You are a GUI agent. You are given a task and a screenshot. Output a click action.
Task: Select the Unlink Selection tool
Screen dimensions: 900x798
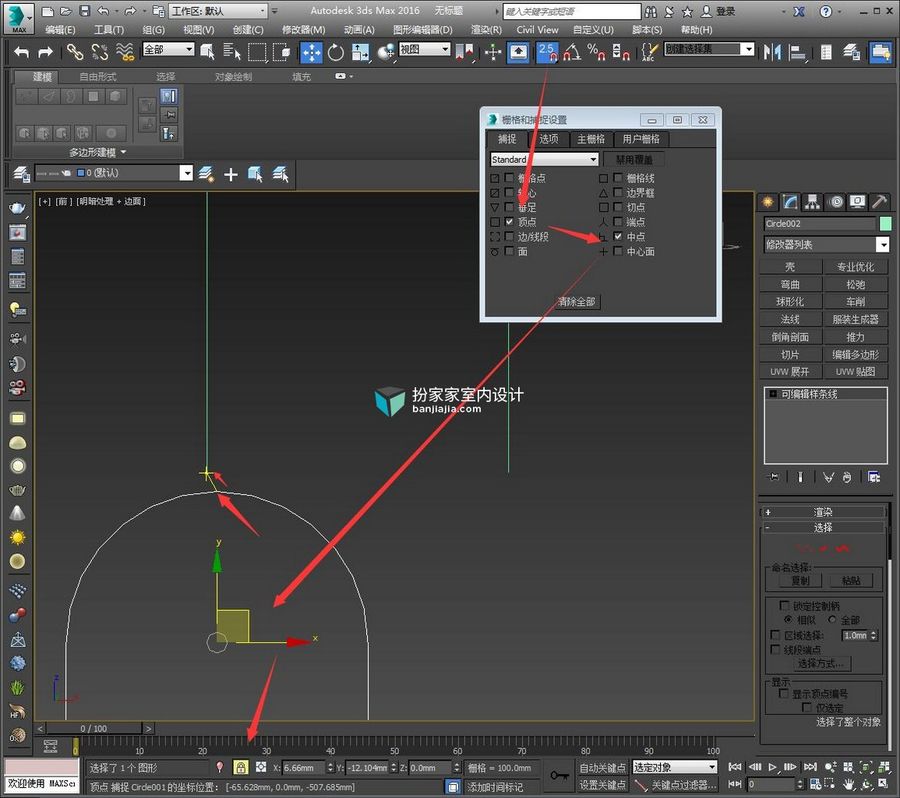pos(99,52)
